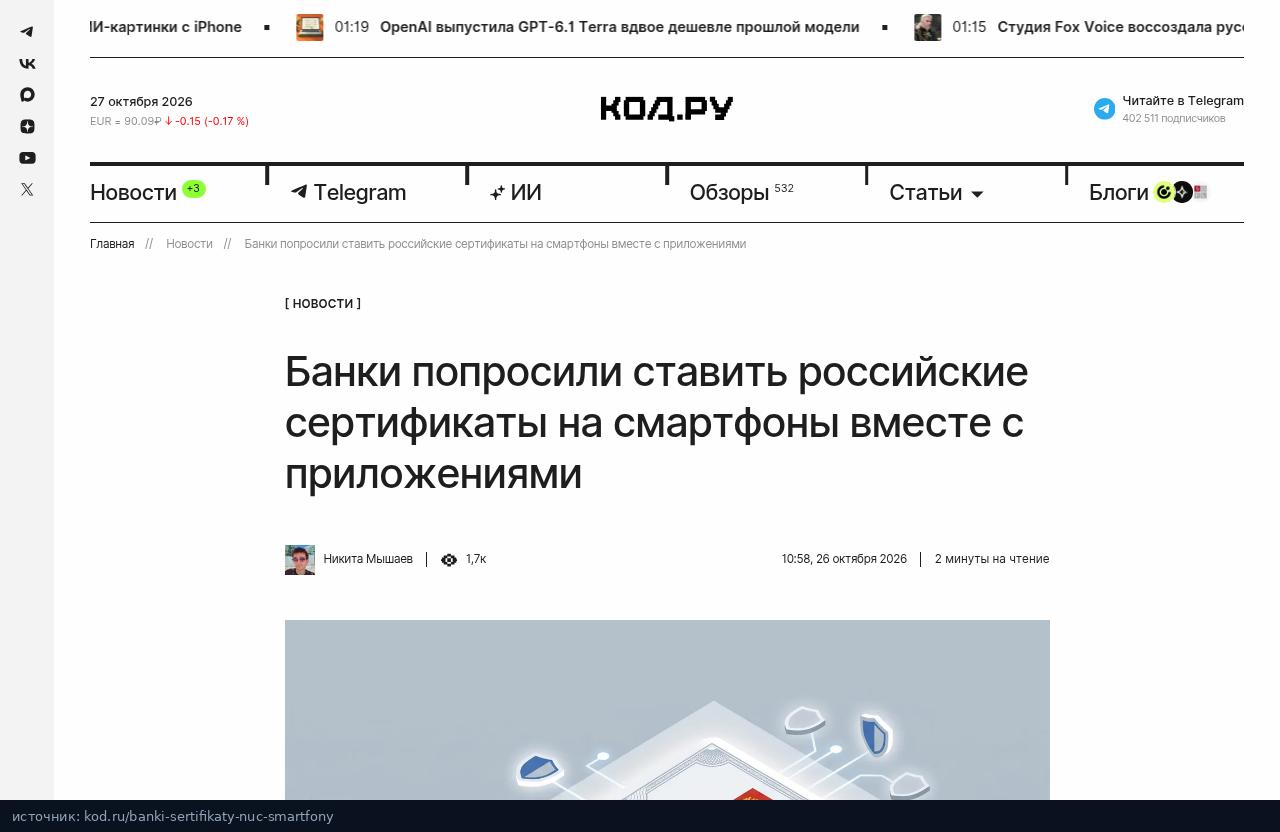Click the current-page breadcrumb about российские сертификаты
Screen dimensions: 1280x832
click(x=495, y=244)
